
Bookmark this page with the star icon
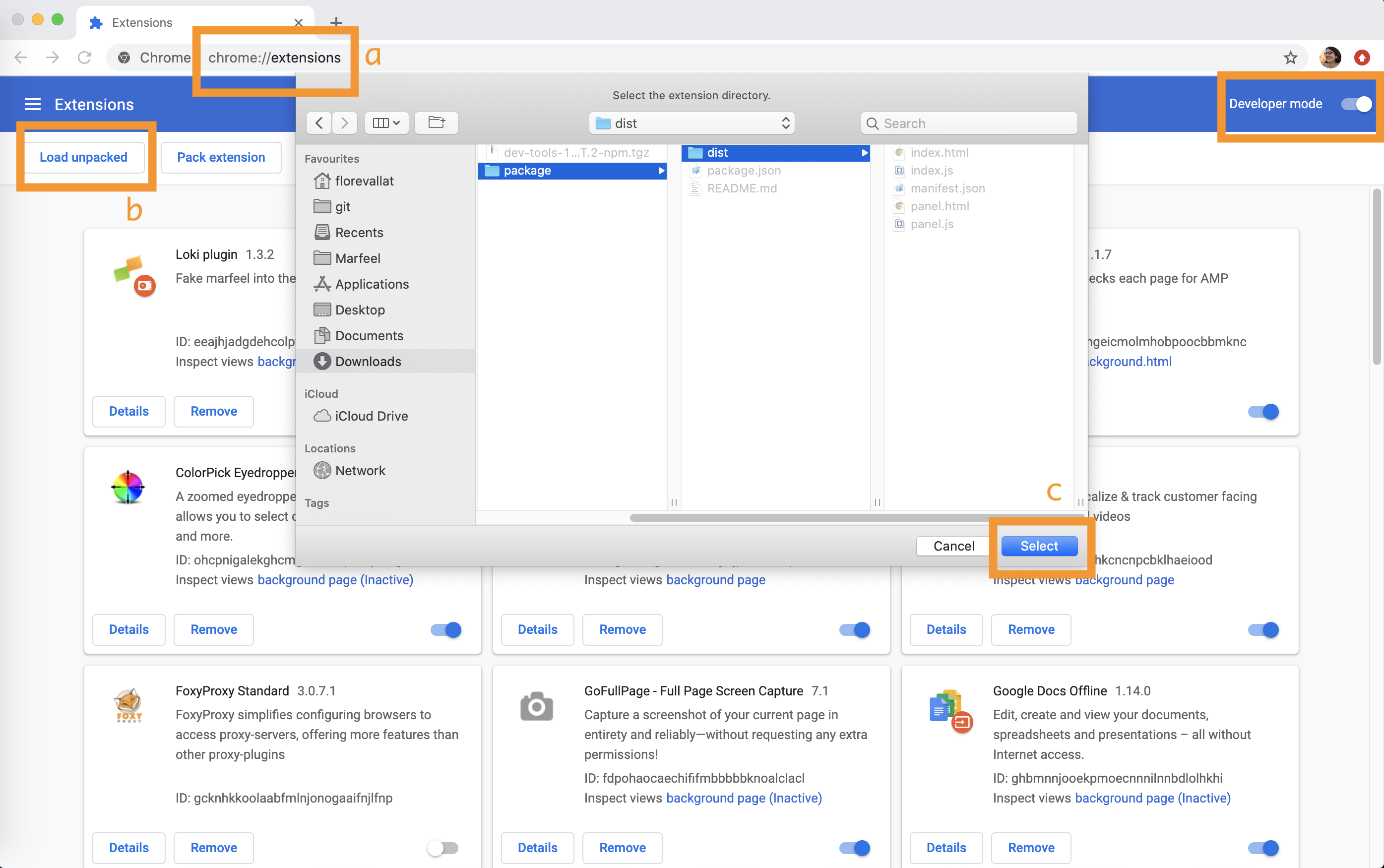pyautogui.click(x=1290, y=58)
